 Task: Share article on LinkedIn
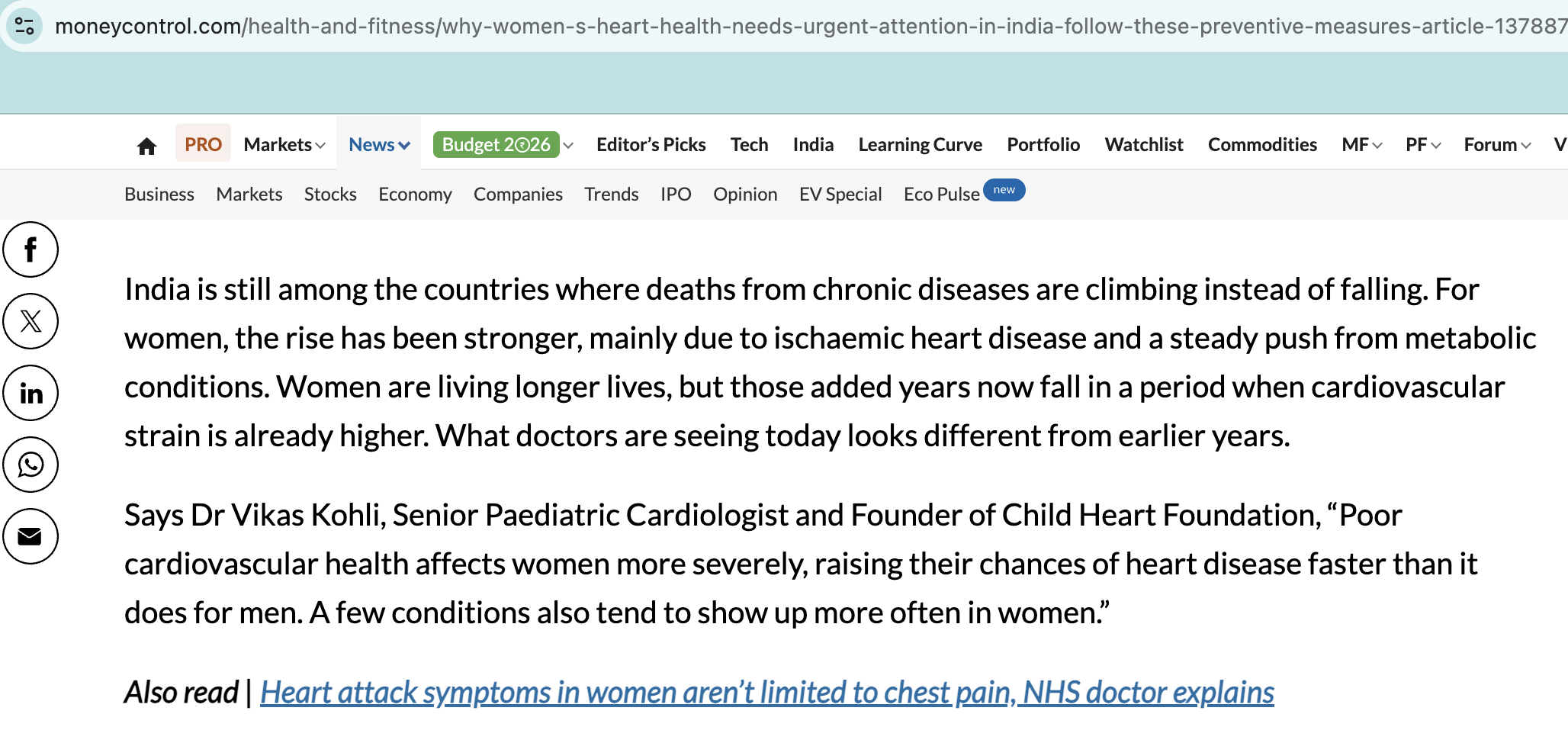pos(31,393)
